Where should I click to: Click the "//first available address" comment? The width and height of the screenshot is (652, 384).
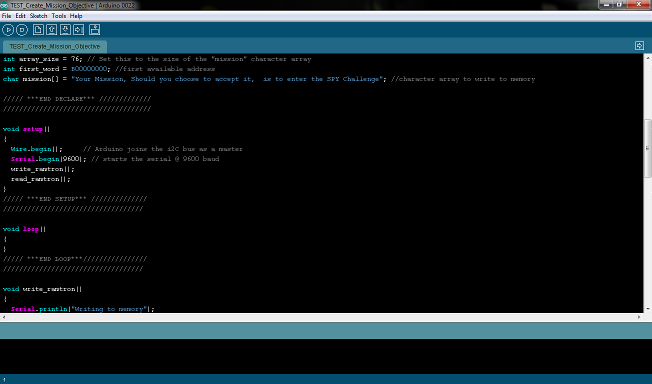pyautogui.click(x=165, y=69)
